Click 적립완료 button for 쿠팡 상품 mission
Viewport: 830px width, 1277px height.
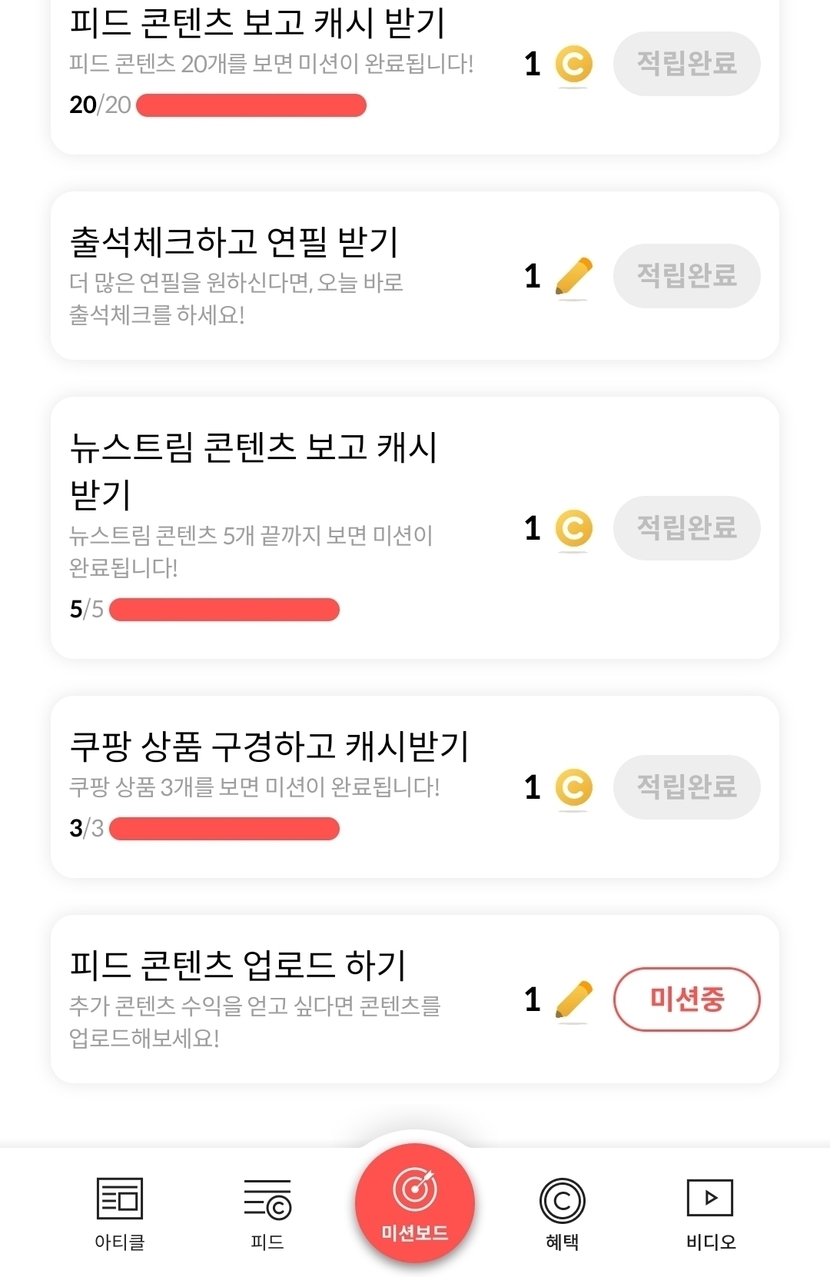687,787
